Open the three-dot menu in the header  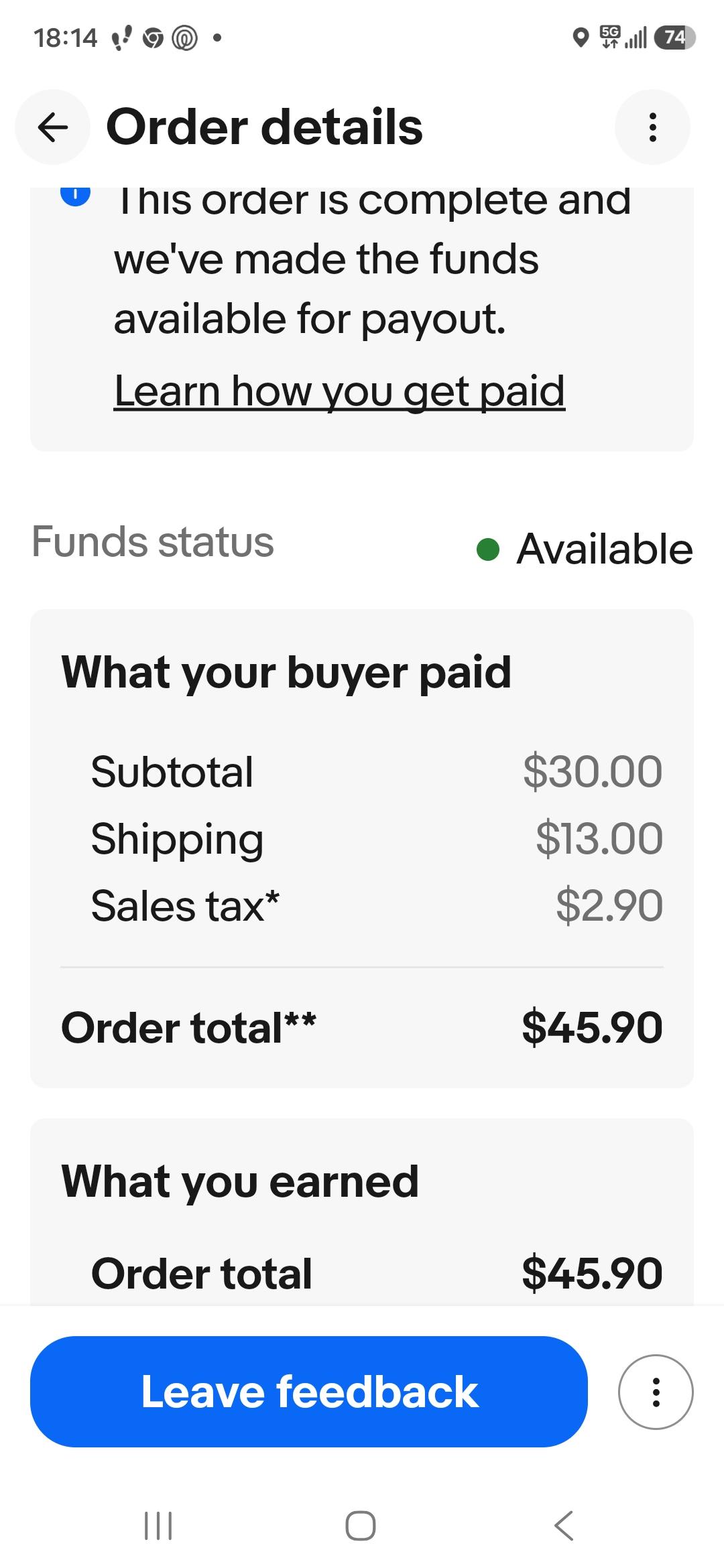pos(652,127)
